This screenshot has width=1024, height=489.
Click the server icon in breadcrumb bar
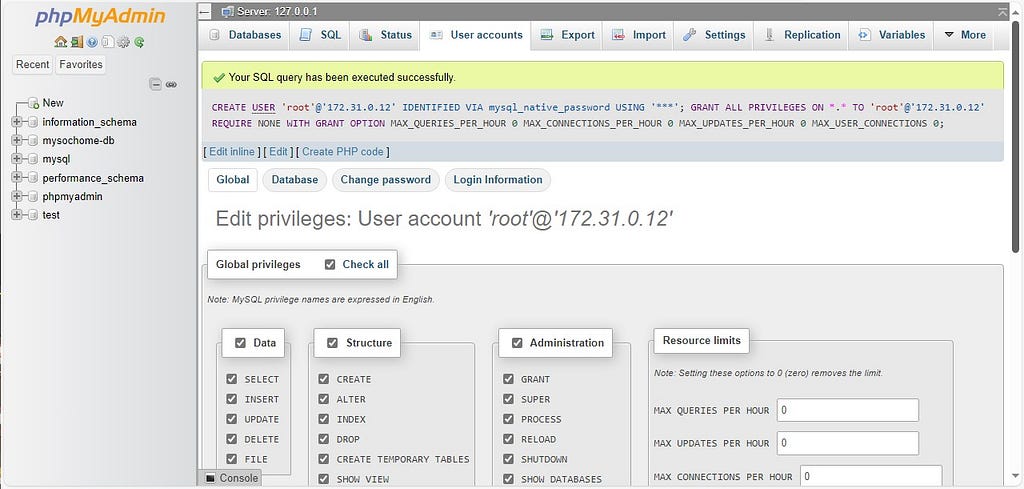pyautogui.click(x=227, y=11)
